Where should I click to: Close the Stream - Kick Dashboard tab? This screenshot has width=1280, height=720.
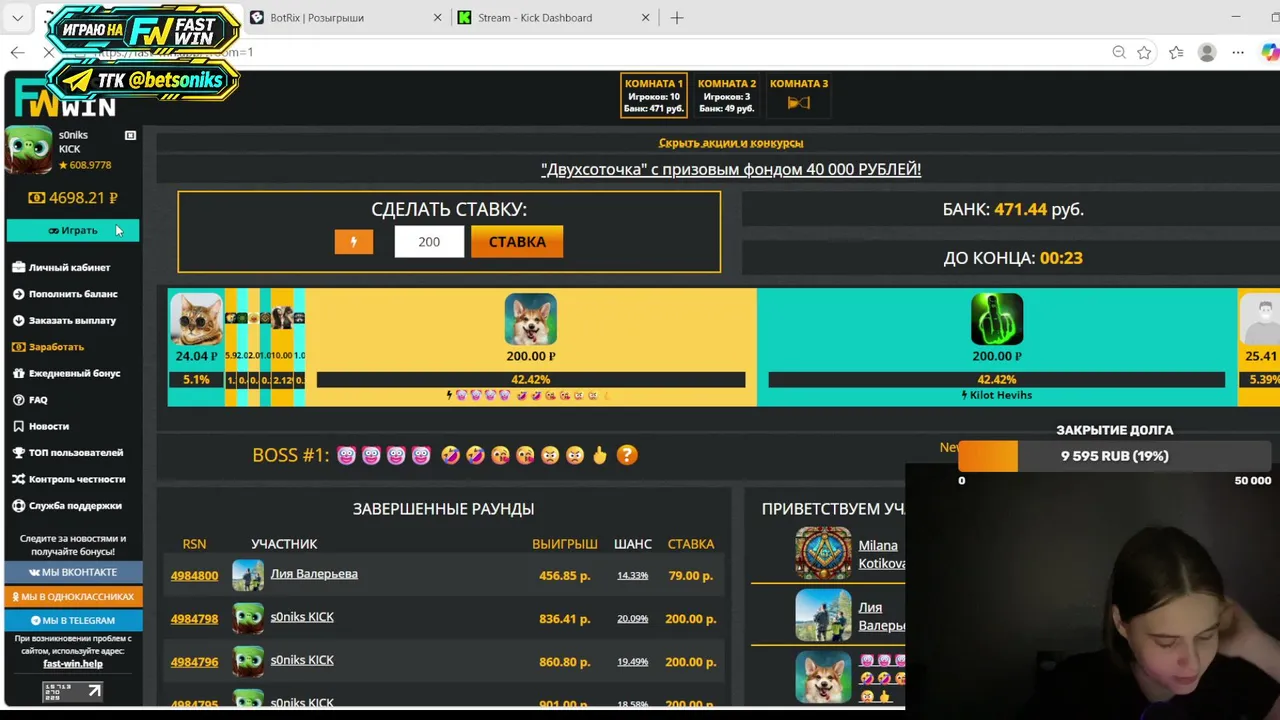point(645,18)
